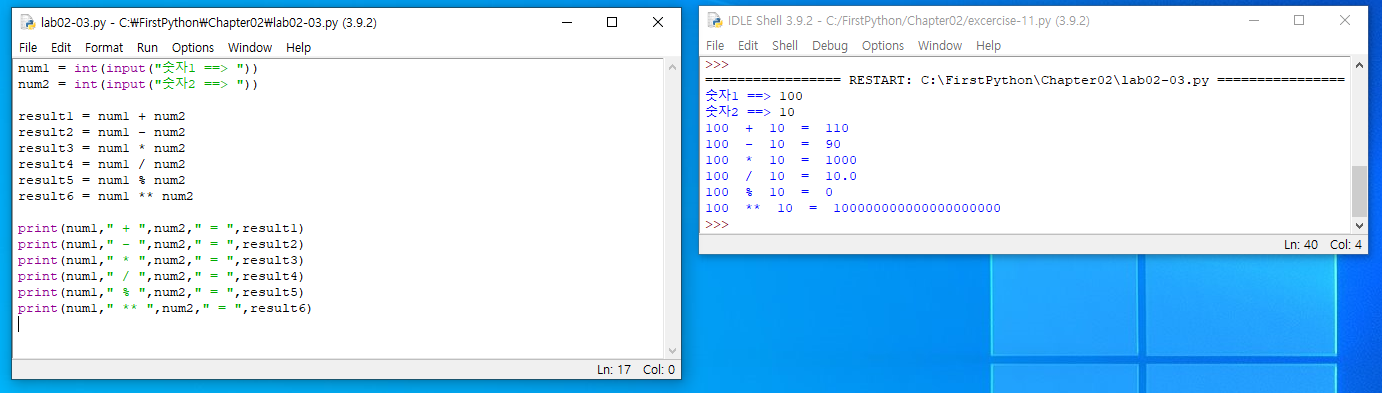Viewport: 1382px width, 393px height.
Task: Click the editor line 'result2 = num1 - num2'
Action: click(101, 132)
